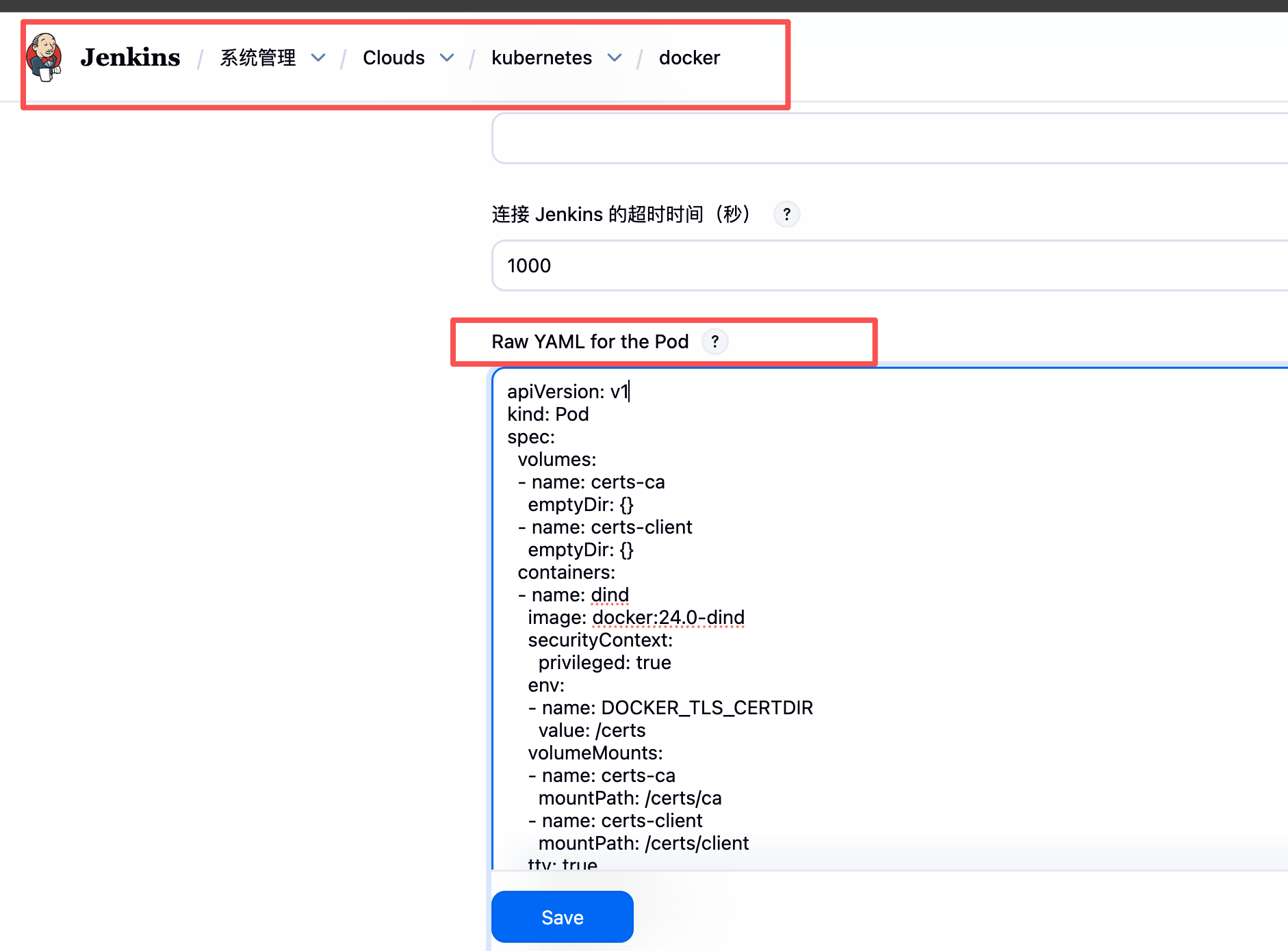The width and height of the screenshot is (1288, 951).
Task: Click the 'kind: Pod' line
Action: pyautogui.click(x=548, y=414)
